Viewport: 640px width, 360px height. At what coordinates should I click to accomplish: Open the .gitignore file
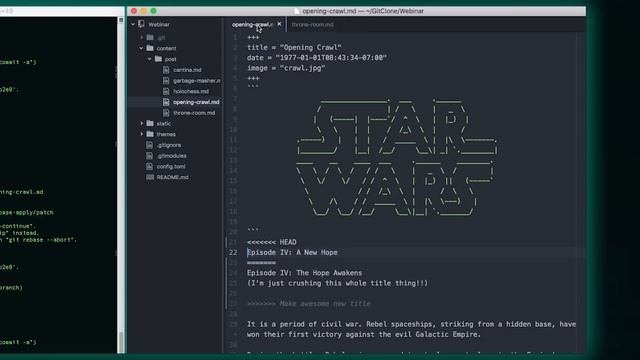[169, 145]
